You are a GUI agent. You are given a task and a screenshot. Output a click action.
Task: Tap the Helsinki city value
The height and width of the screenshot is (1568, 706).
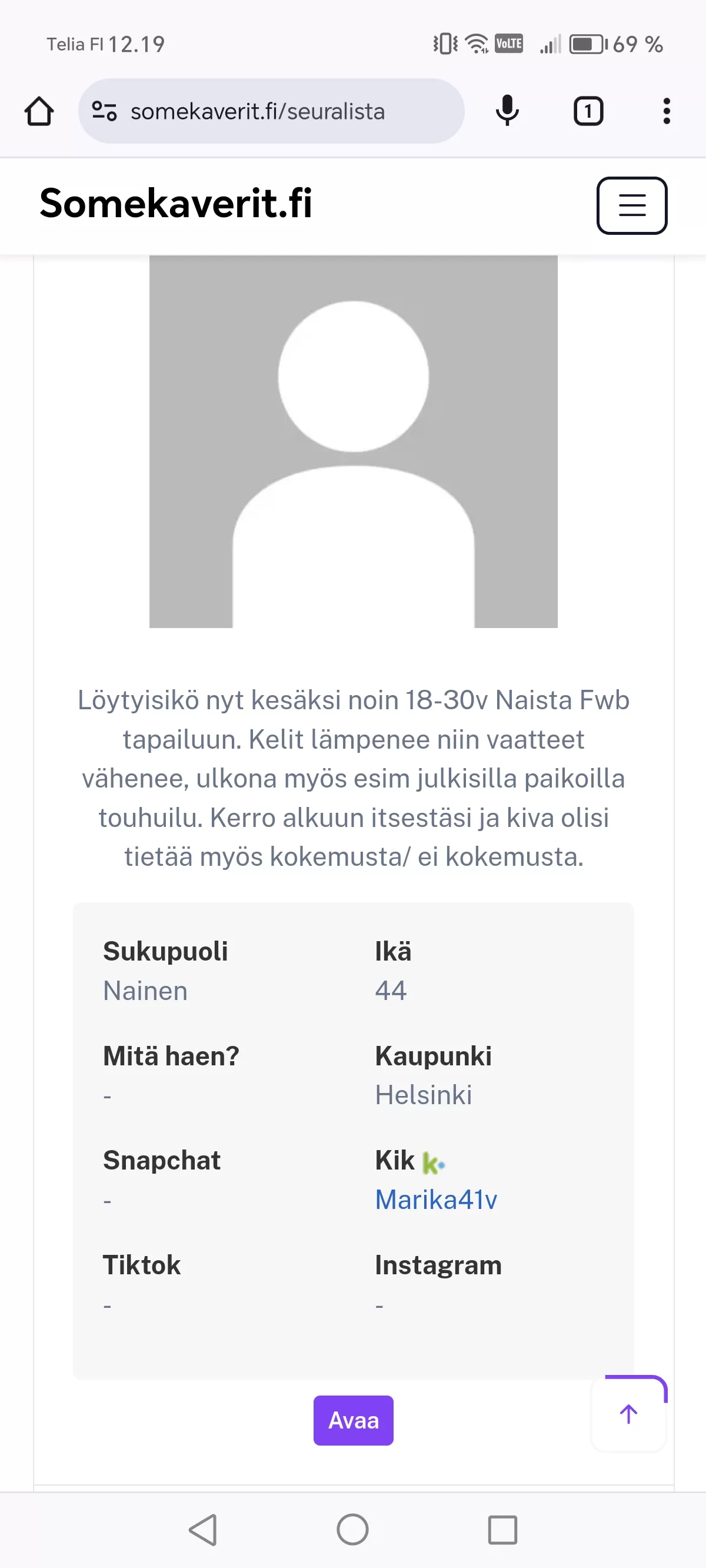[423, 1095]
